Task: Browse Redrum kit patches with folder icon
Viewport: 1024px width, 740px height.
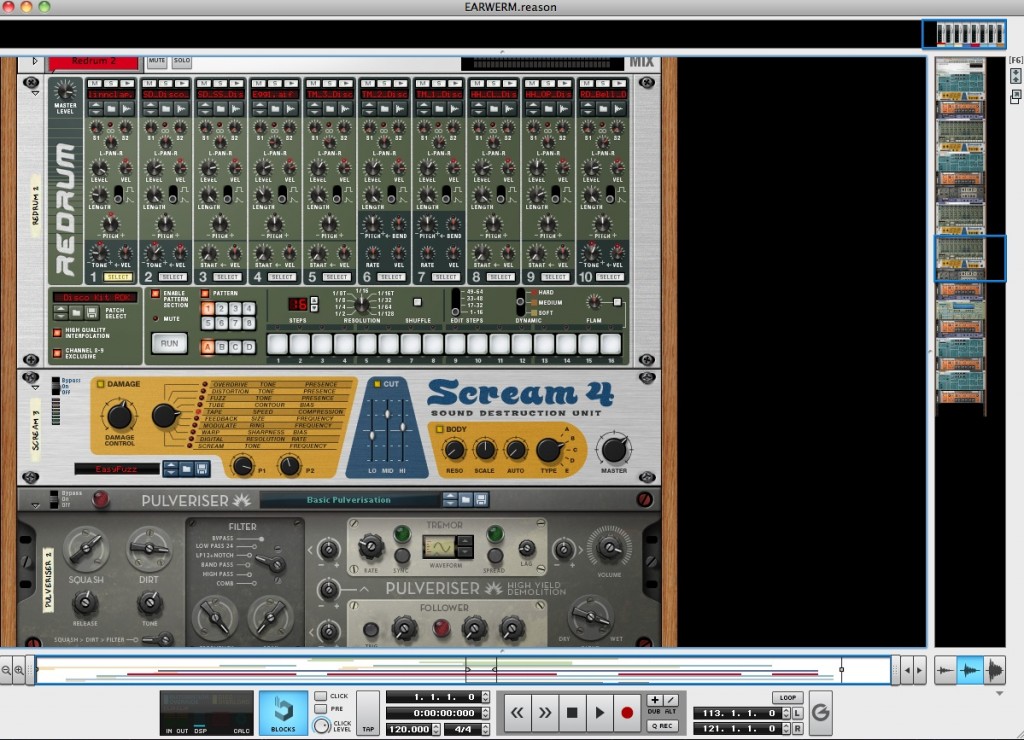Action: point(76,313)
